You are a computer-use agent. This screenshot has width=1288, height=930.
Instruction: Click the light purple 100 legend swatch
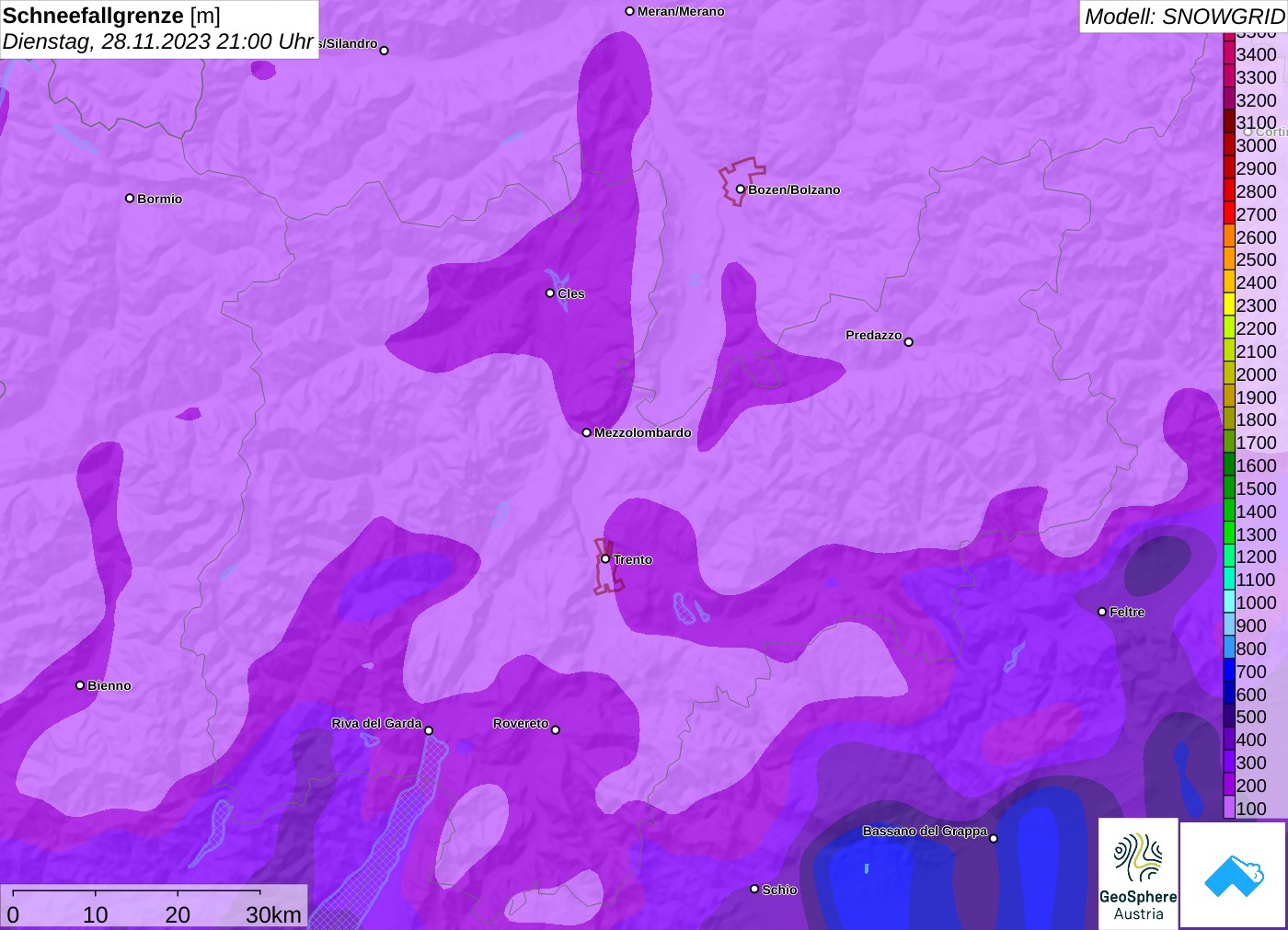1229,809
